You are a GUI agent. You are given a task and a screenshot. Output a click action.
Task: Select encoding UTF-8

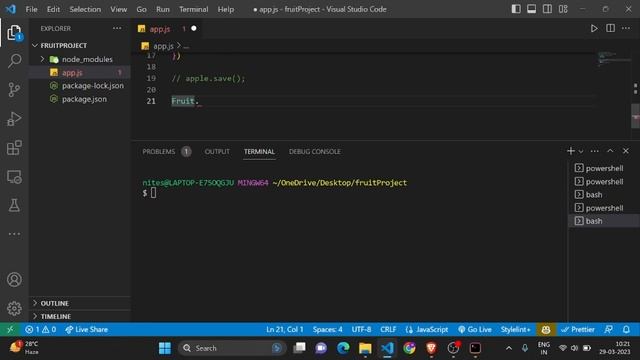point(361,329)
